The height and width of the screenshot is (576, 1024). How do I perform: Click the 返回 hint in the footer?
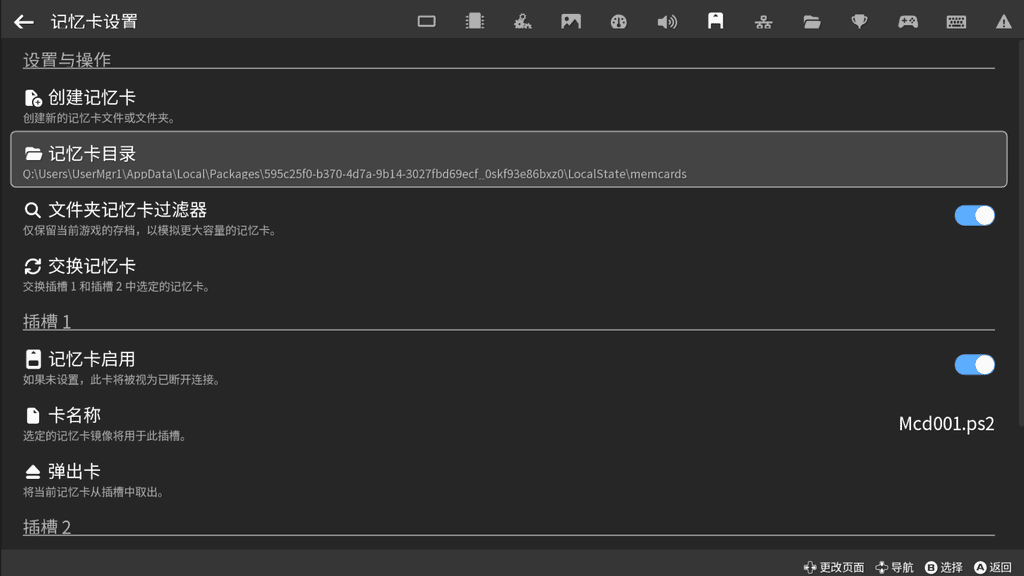[x=993, y=568]
